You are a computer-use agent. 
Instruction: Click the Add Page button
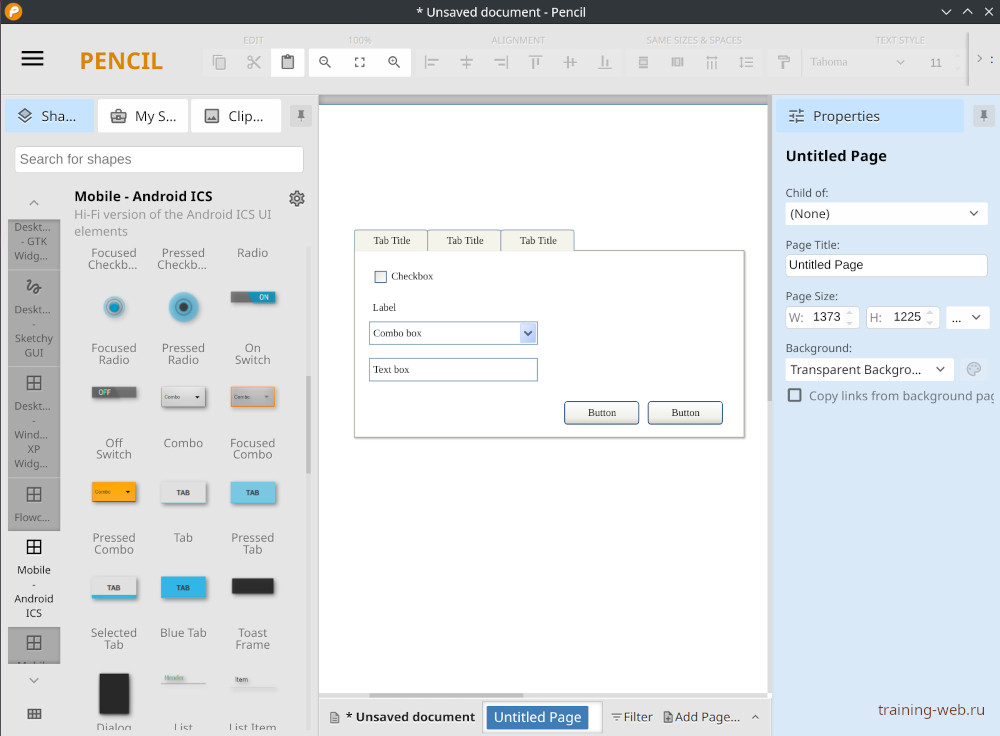[702, 717]
